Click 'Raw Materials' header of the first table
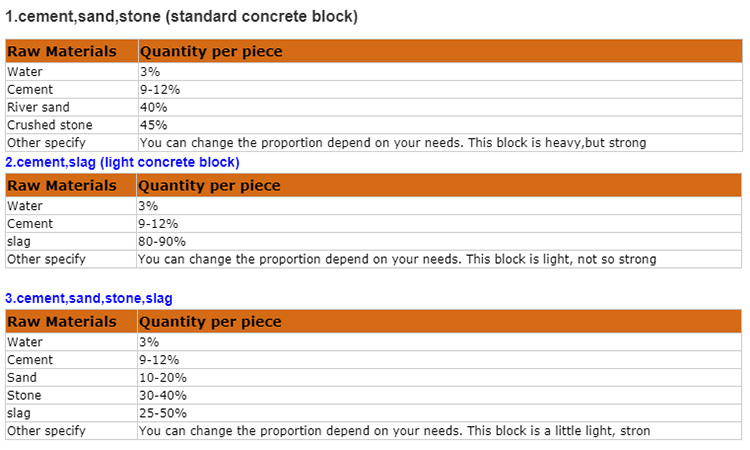The width and height of the screenshot is (750, 450). click(x=62, y=51)
